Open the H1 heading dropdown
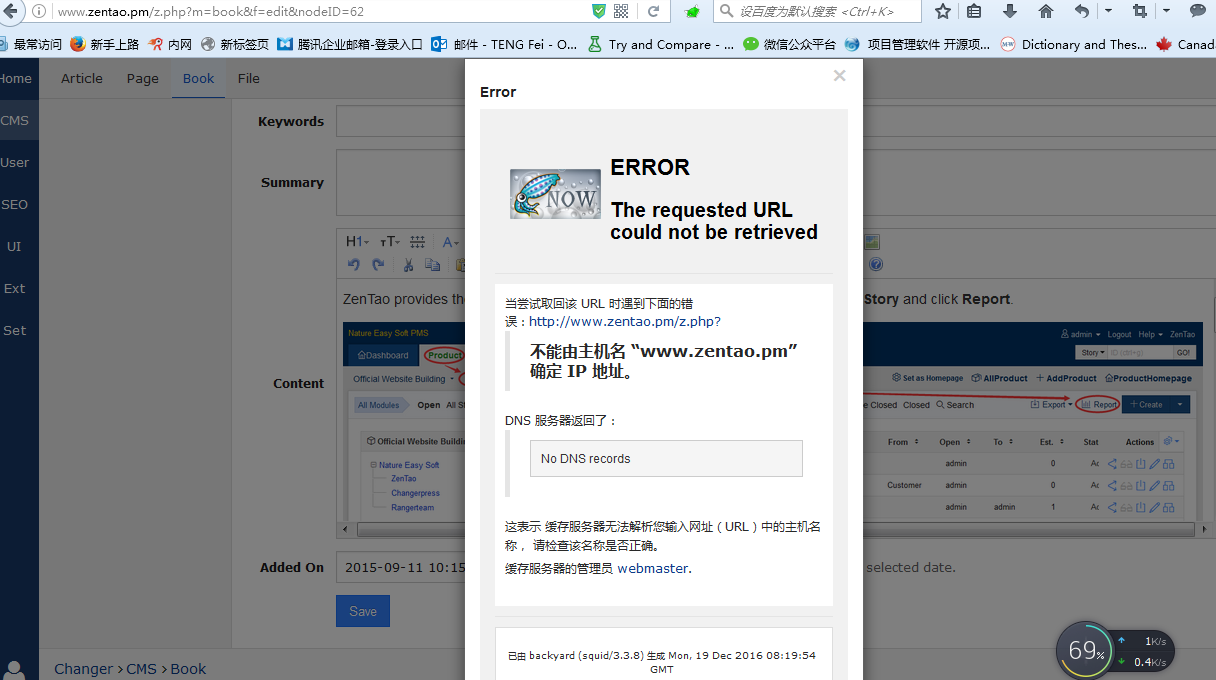Screen dimensions: 1216x680 [357, 242]
